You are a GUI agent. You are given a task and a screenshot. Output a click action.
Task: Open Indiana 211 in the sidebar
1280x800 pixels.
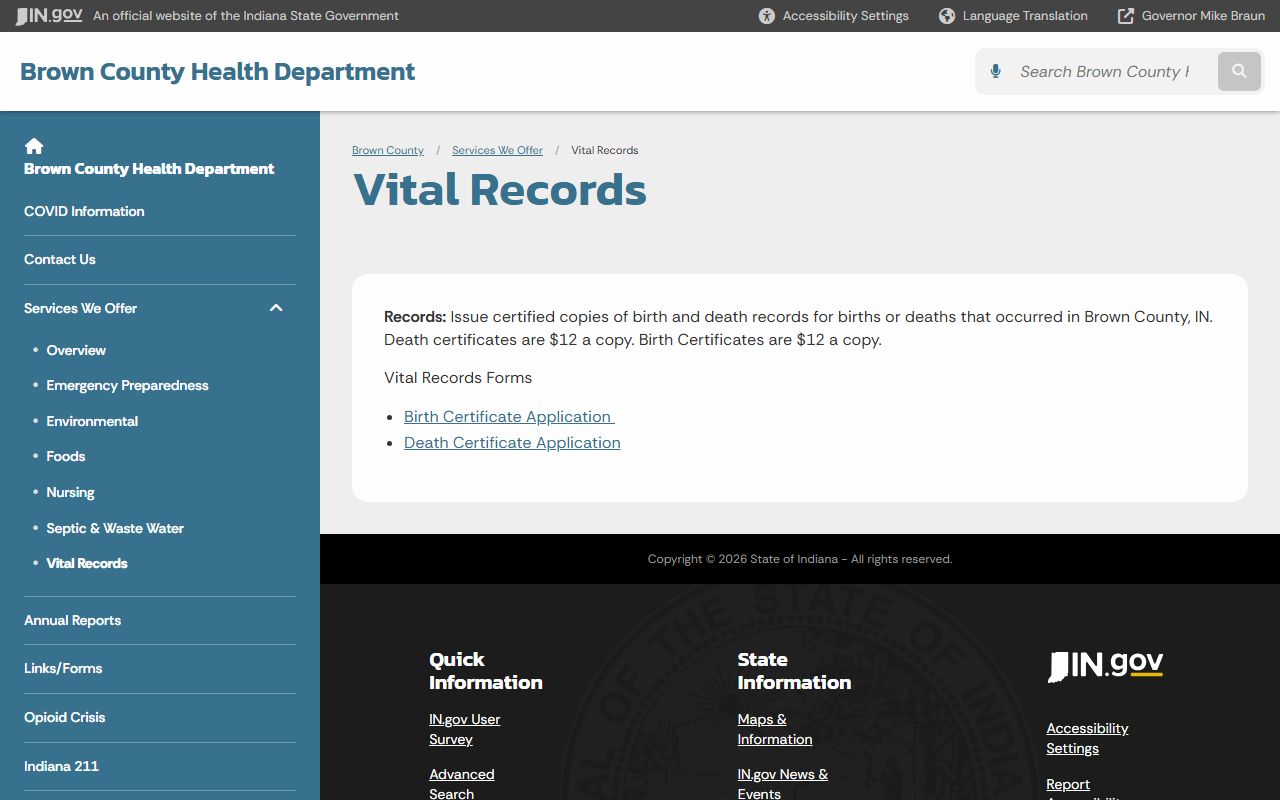[61, 766]
